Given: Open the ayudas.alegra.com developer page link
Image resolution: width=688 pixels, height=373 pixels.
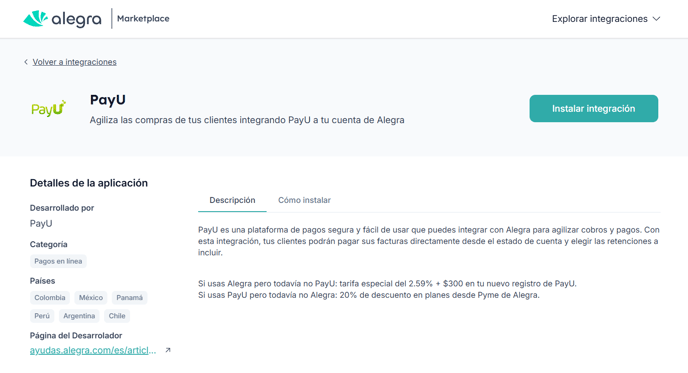Looking at the screenshot, I should point(93,350).
